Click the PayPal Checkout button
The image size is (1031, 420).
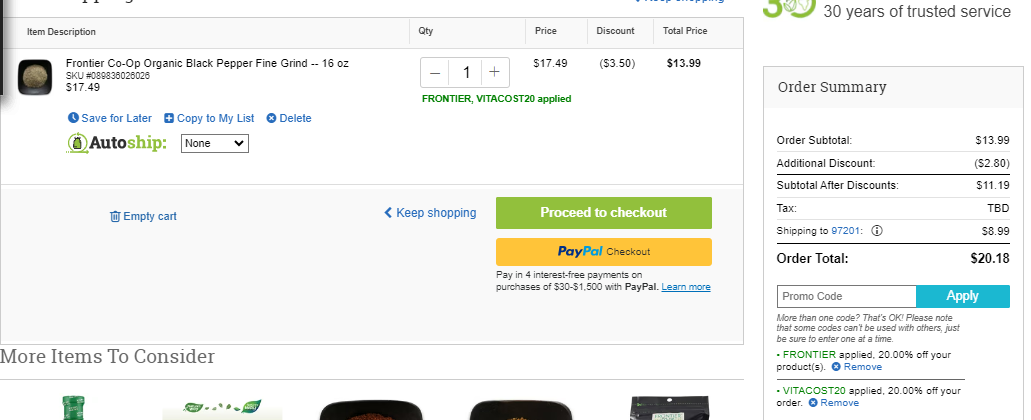click(604, 252)
